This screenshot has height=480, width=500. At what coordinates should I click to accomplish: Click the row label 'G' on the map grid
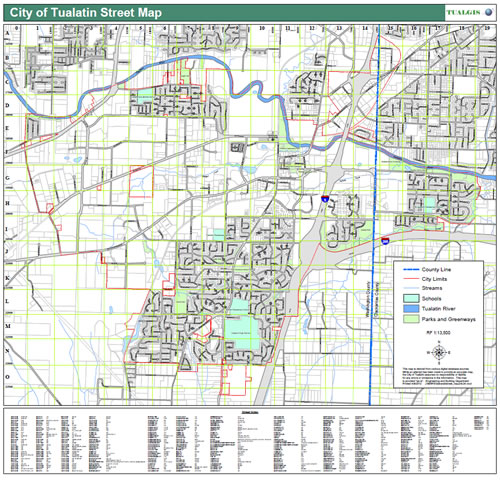[x=7, y=178]
